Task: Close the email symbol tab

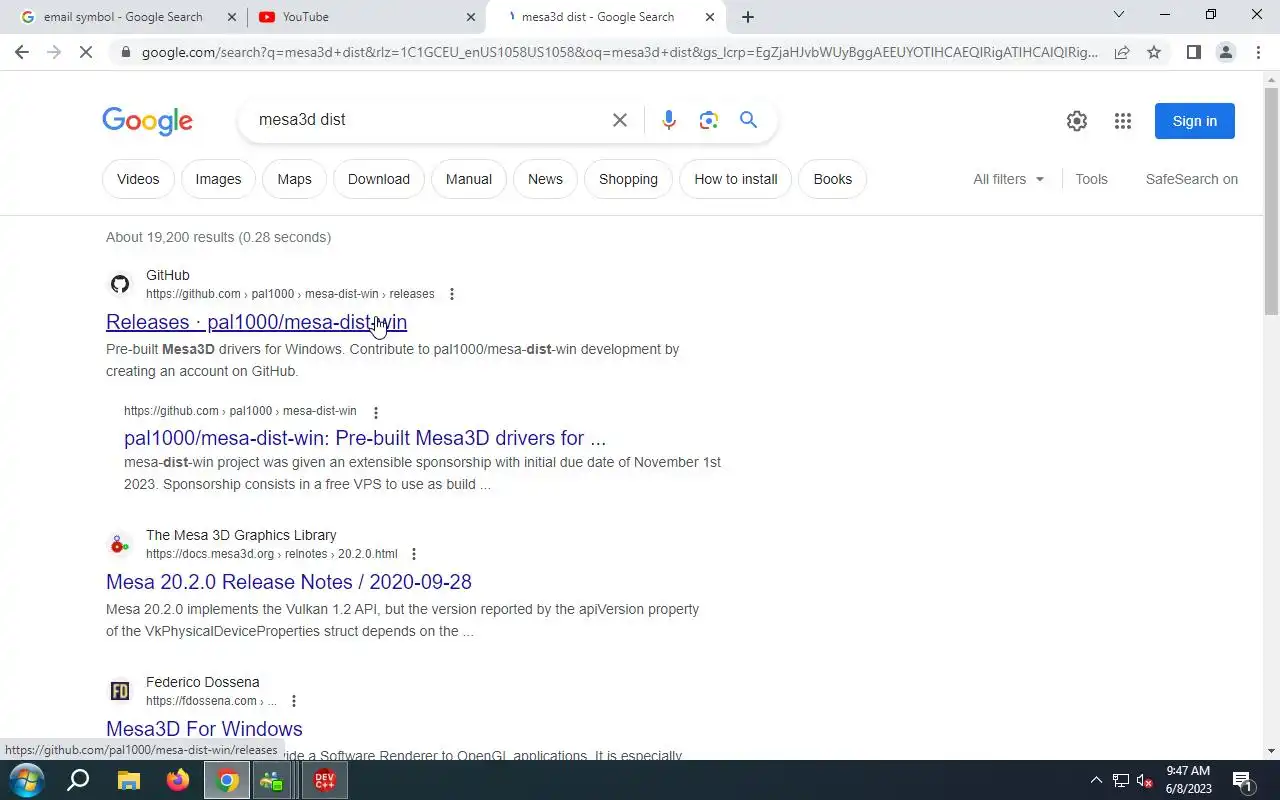Action: [x=232, y=17]
